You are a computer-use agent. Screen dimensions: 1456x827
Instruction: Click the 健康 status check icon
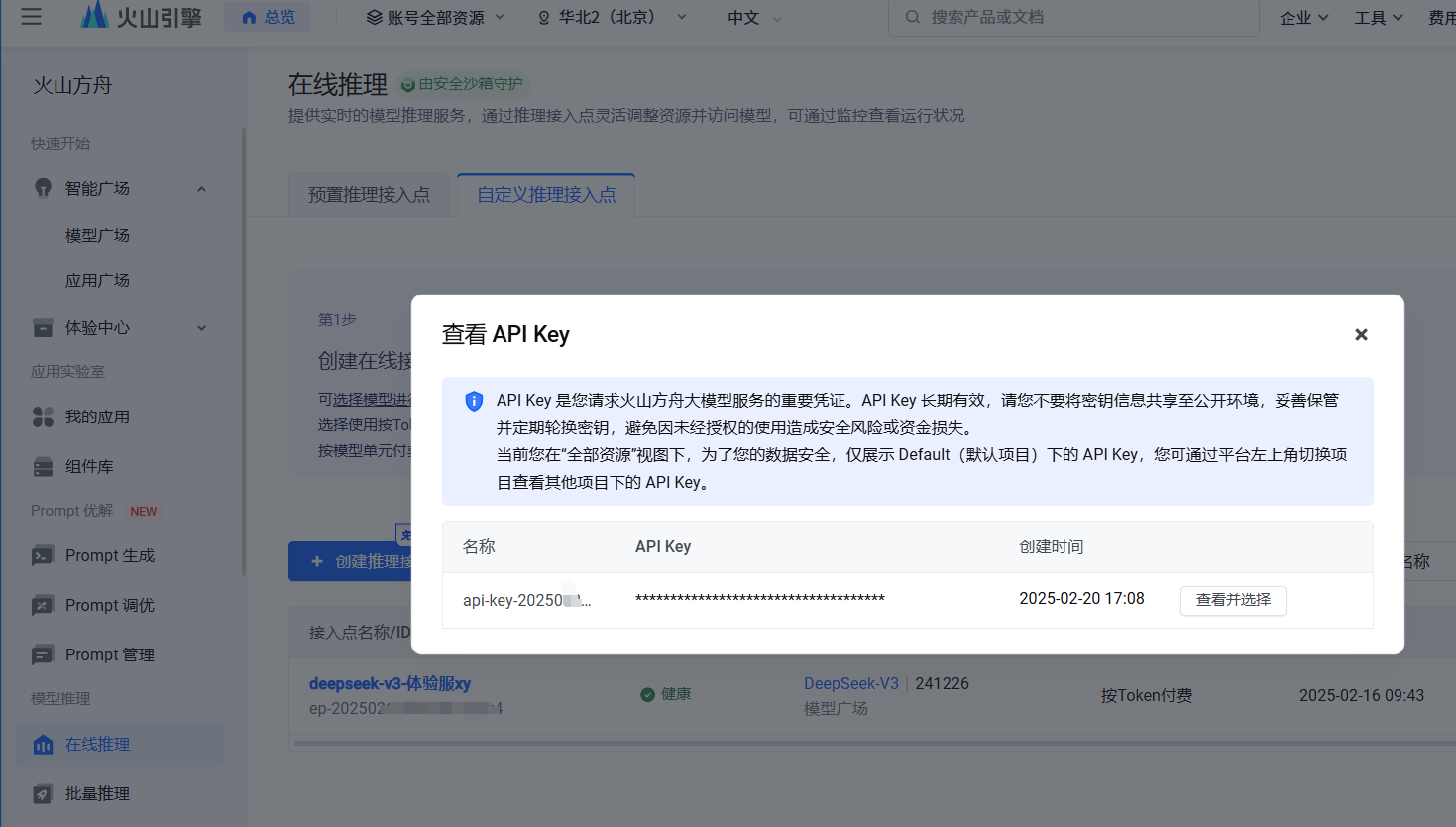tap(647, 694)
